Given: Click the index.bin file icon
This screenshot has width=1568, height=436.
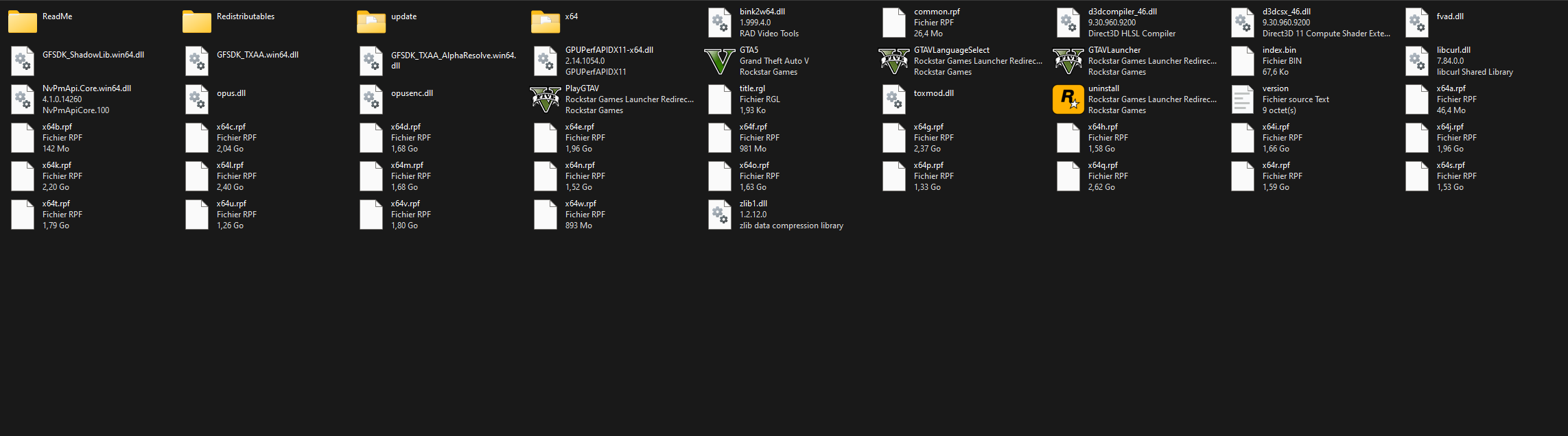Looking at the screenshot, I should pyautogui.click(x=1243, y=61).
